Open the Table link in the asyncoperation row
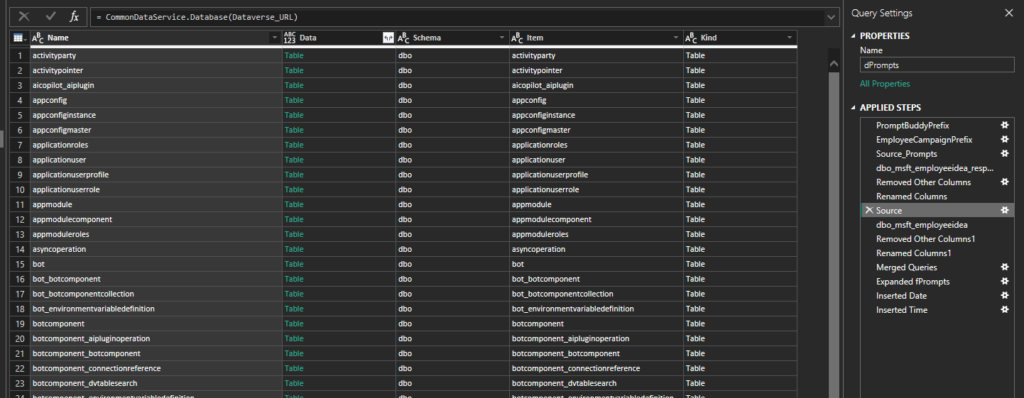1024x398 pixels. coord(294,249)
